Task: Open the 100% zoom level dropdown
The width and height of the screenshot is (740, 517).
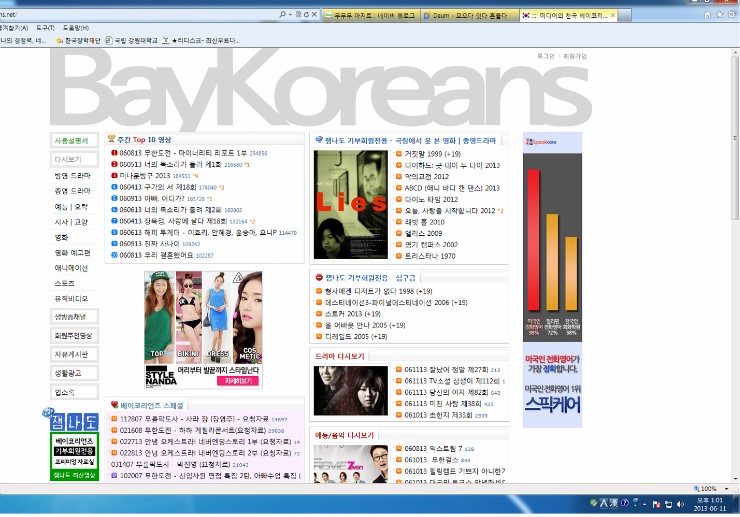Action: [x=727, y=489]
